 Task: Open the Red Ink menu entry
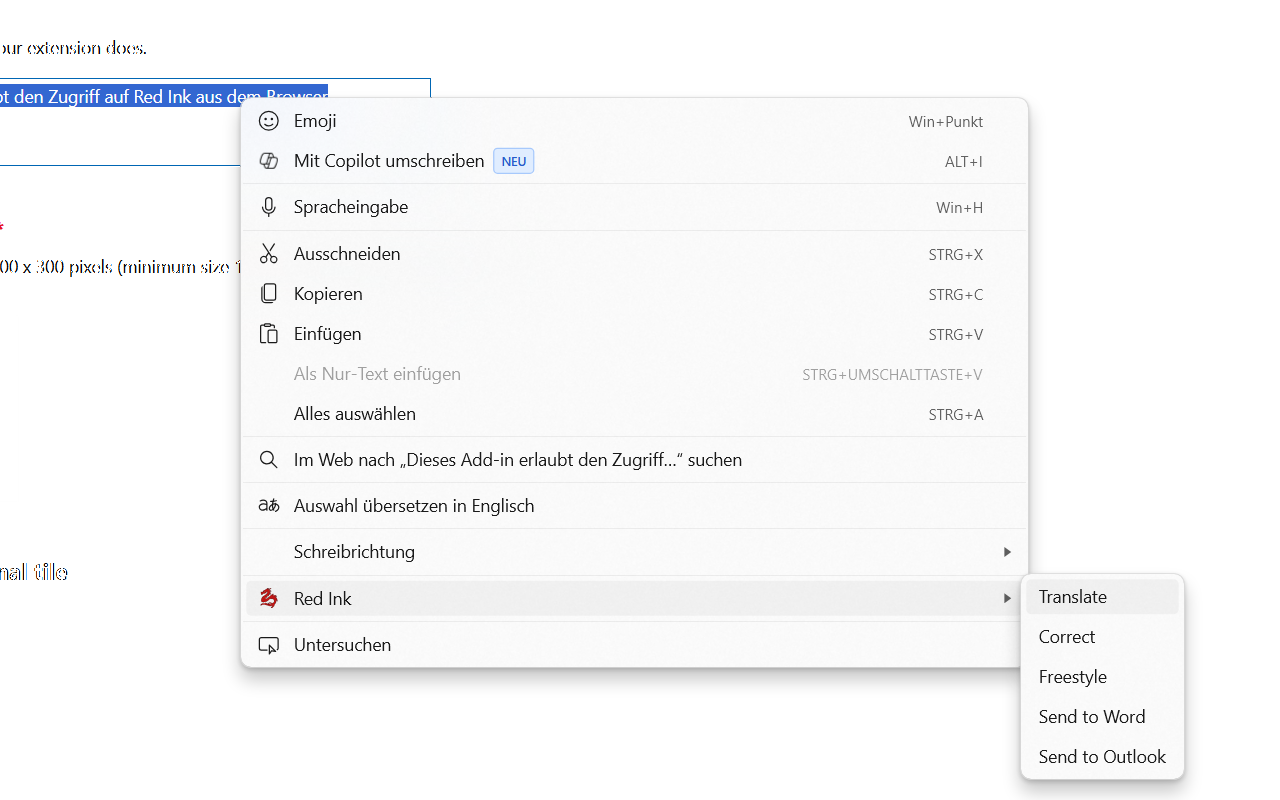tap(634, 598)
